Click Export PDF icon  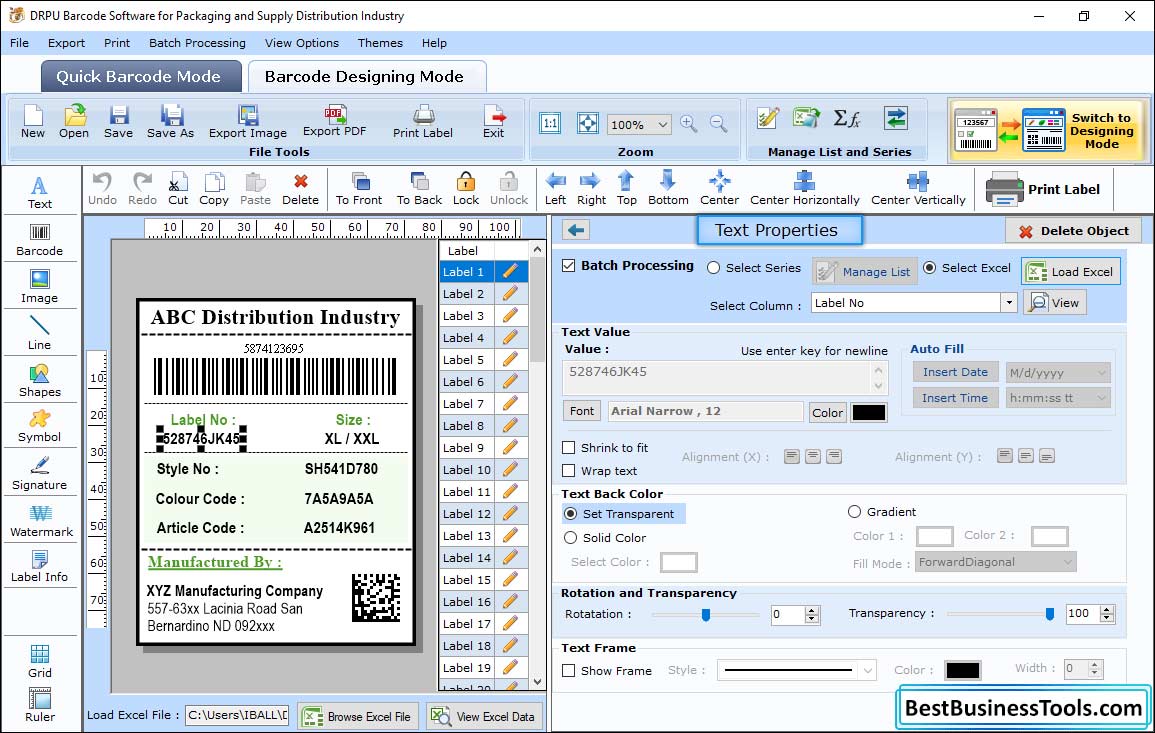(x=334, y=122)
